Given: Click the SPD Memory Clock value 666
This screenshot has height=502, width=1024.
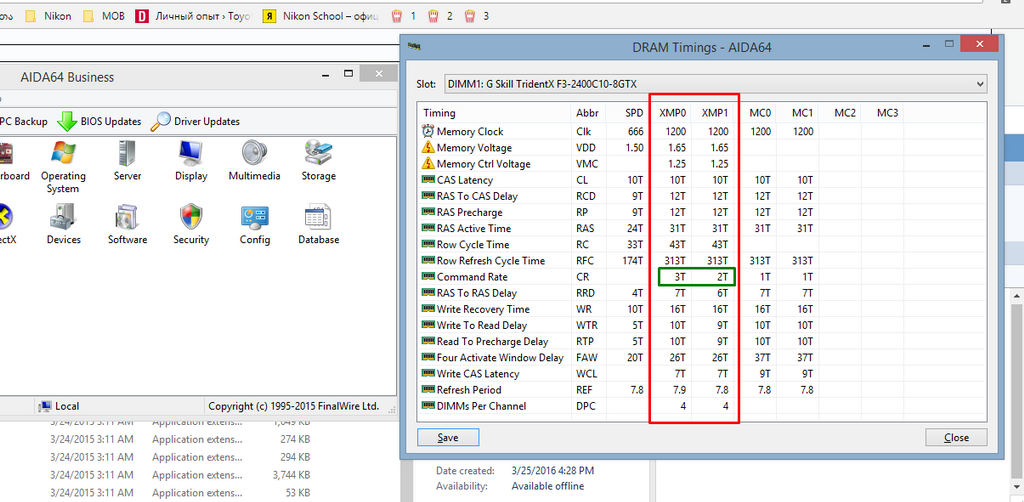Looking at the screenshot, I should coord(635,131).
